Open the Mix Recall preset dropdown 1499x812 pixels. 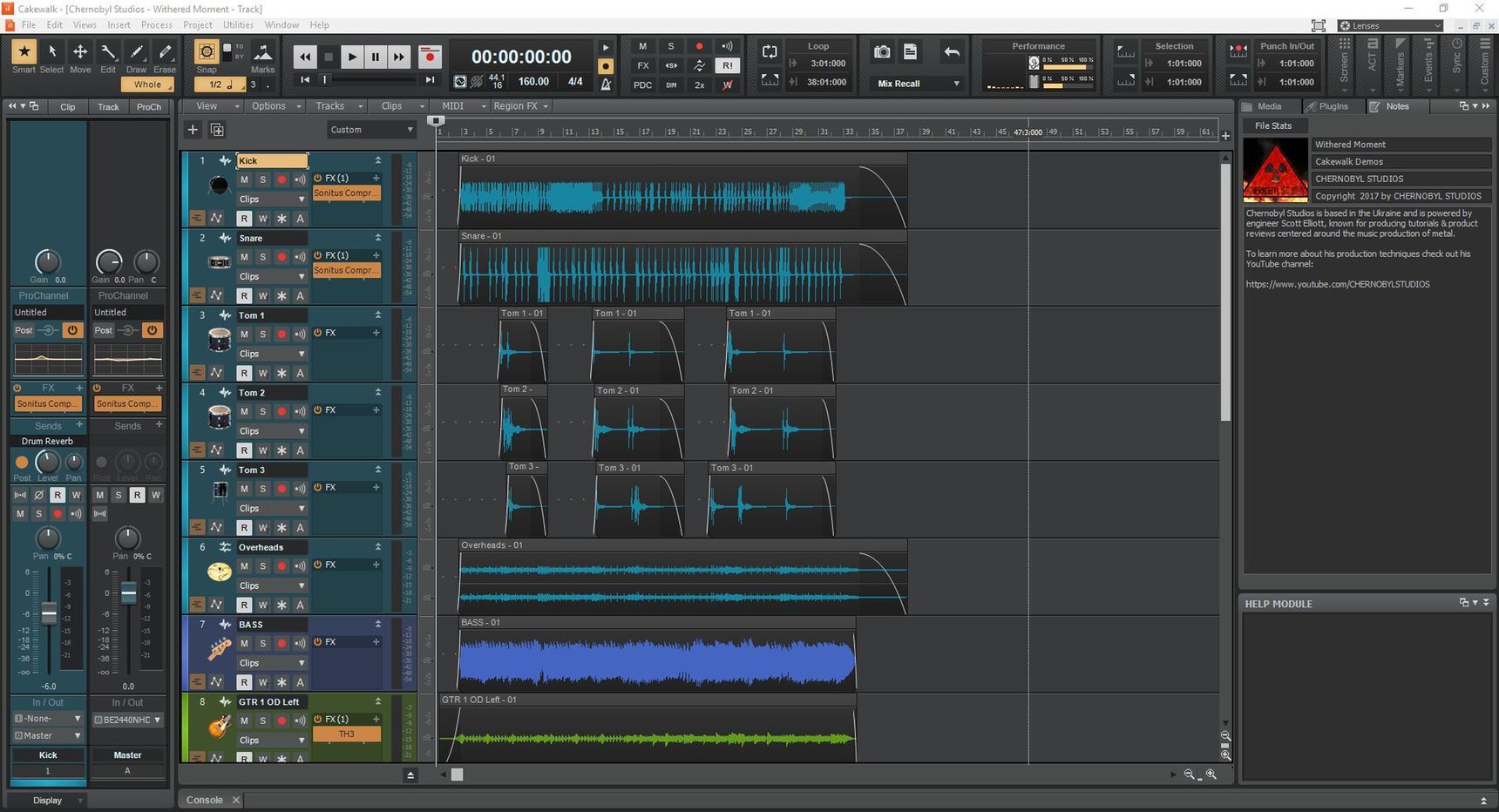pos(918,84)
